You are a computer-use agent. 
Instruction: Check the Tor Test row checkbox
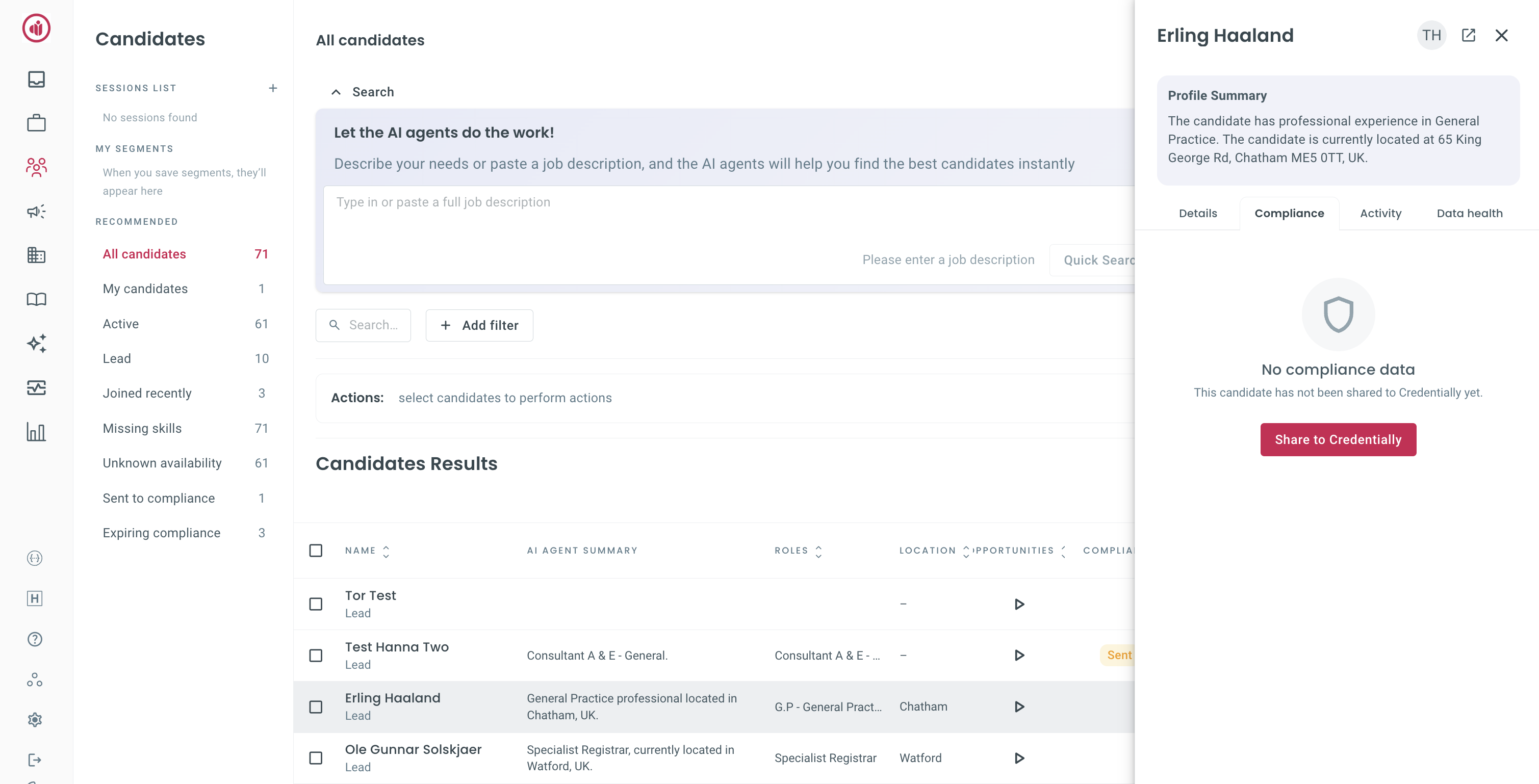click(316, 604)
